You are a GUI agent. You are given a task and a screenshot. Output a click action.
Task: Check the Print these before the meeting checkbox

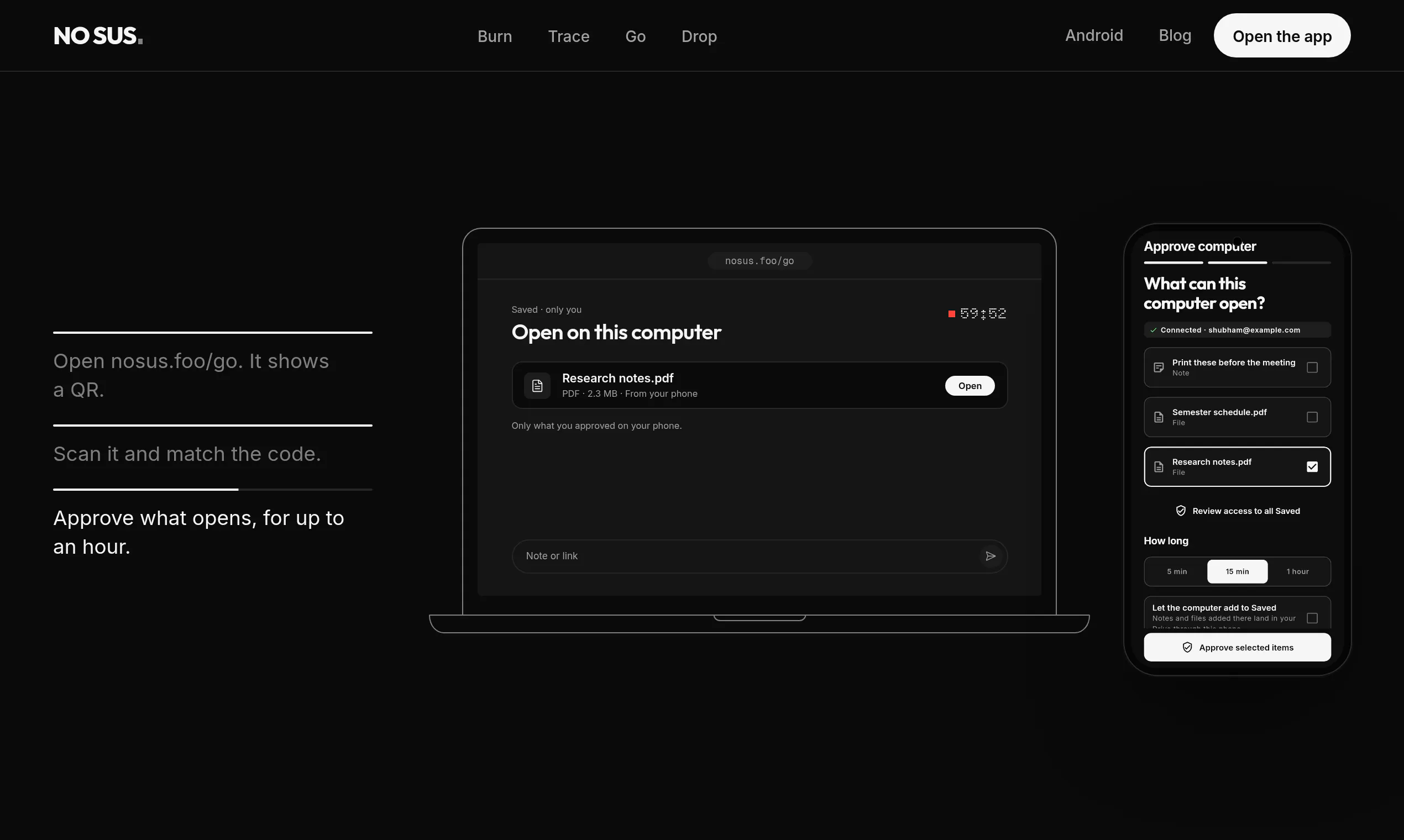(x=1312, y=368)
